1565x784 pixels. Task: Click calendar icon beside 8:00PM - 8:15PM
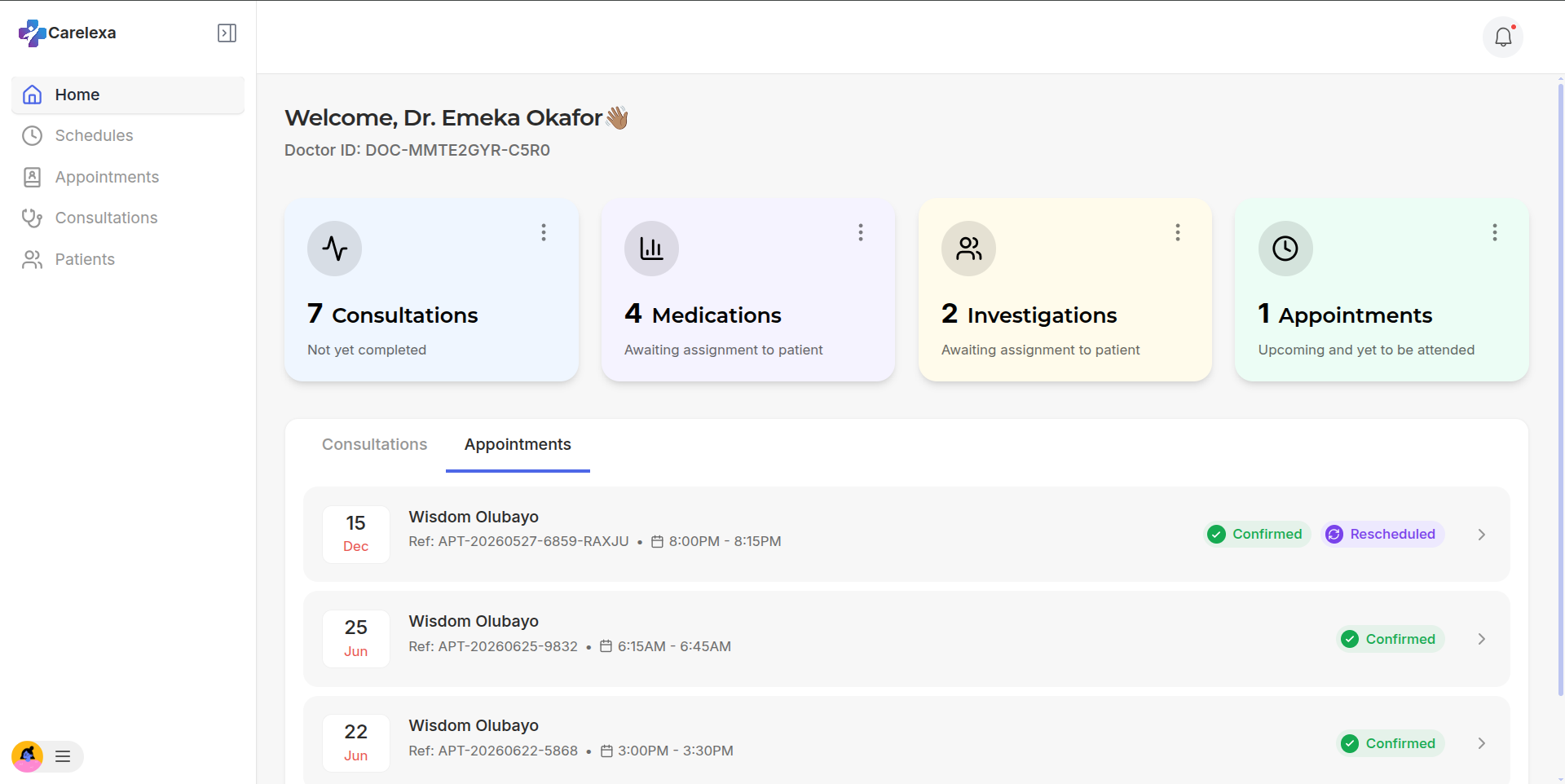pyautogui.click(x=657, y=541)
